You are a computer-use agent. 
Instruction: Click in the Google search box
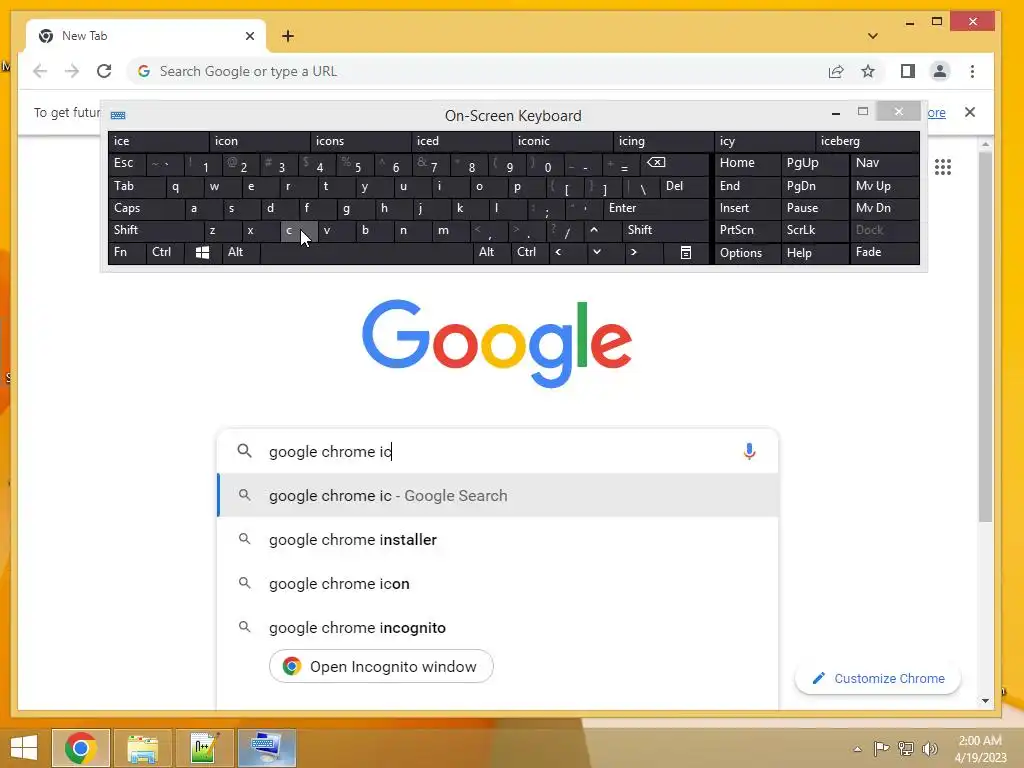coord(498,451)
